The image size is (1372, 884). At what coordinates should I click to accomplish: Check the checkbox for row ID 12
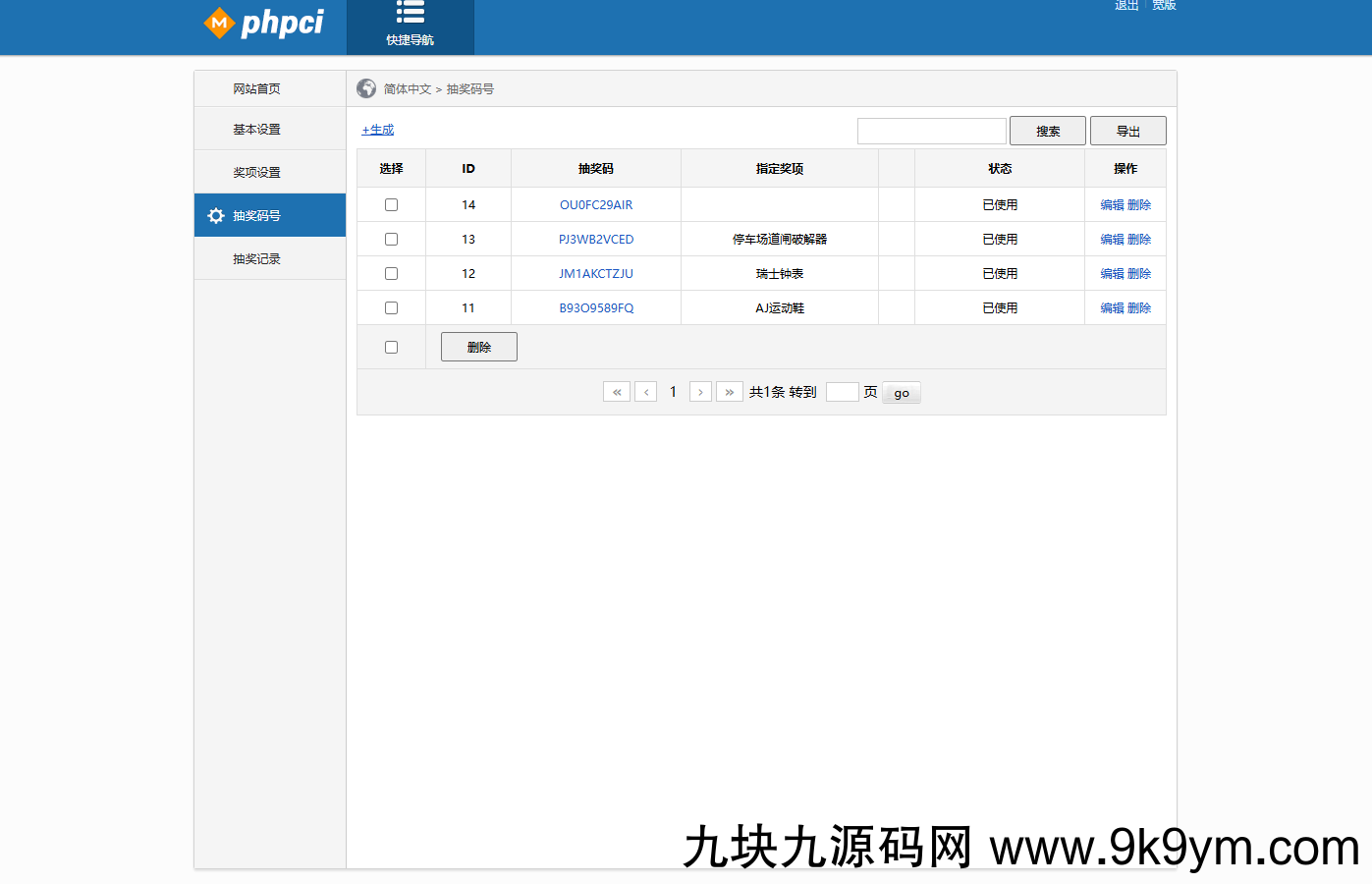391,273
